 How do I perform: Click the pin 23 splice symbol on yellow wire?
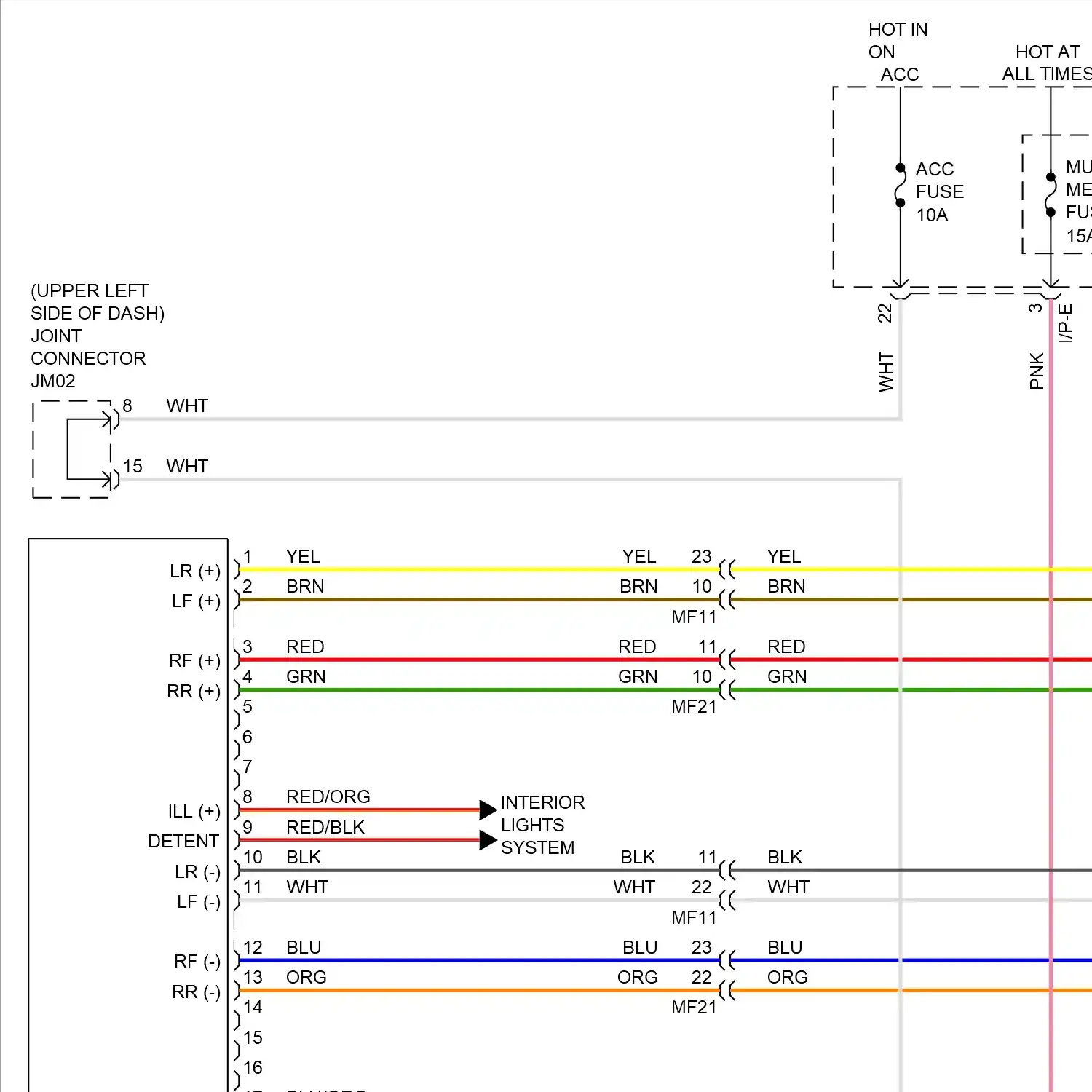727,569
